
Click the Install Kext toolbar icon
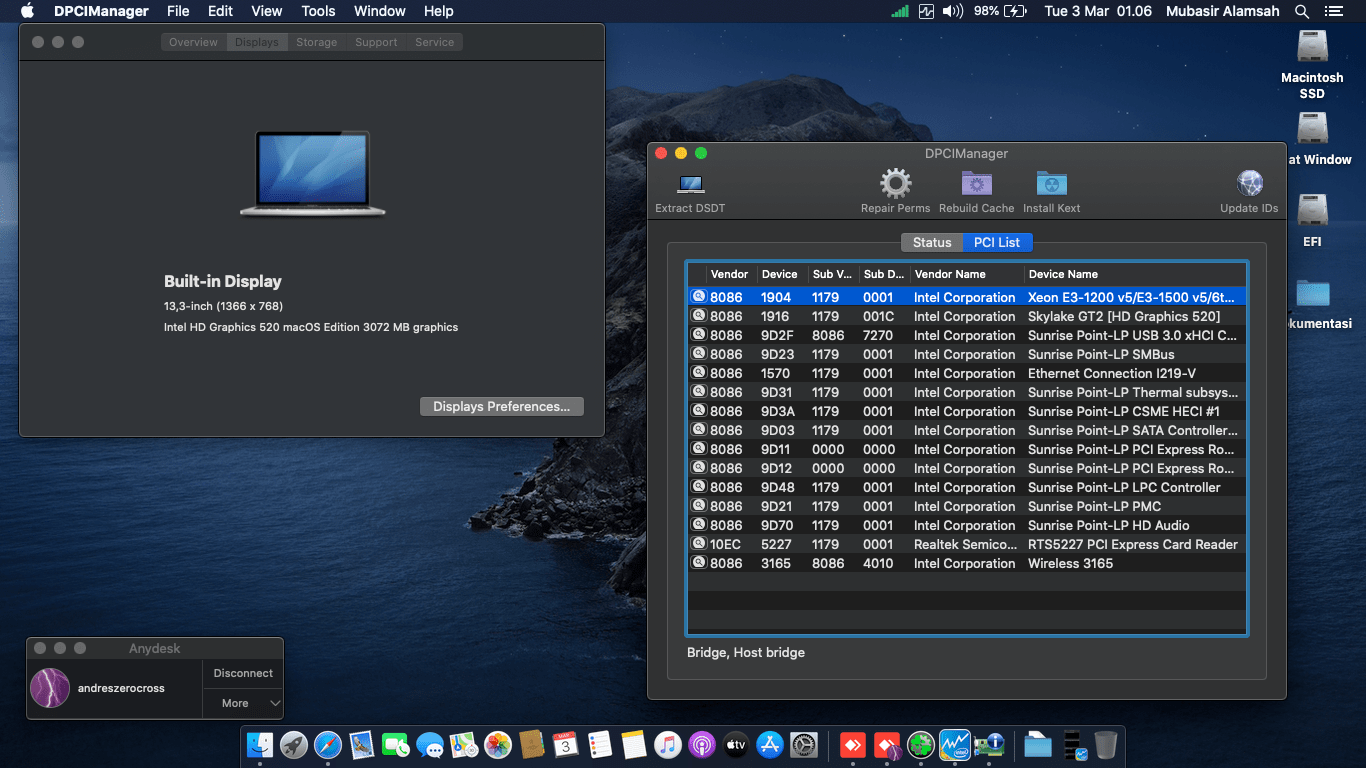click(1052, 184)
